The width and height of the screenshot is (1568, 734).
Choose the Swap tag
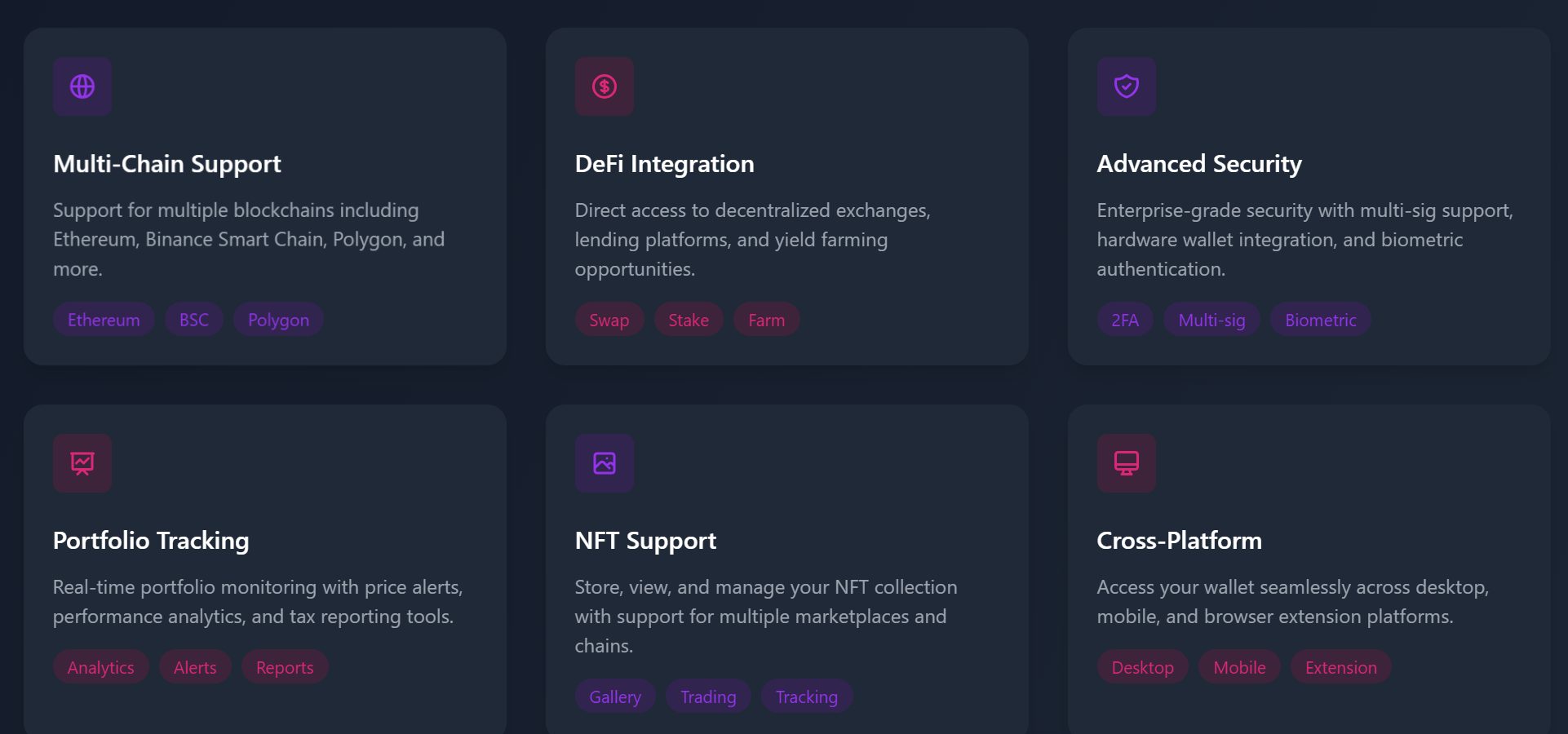609,321
